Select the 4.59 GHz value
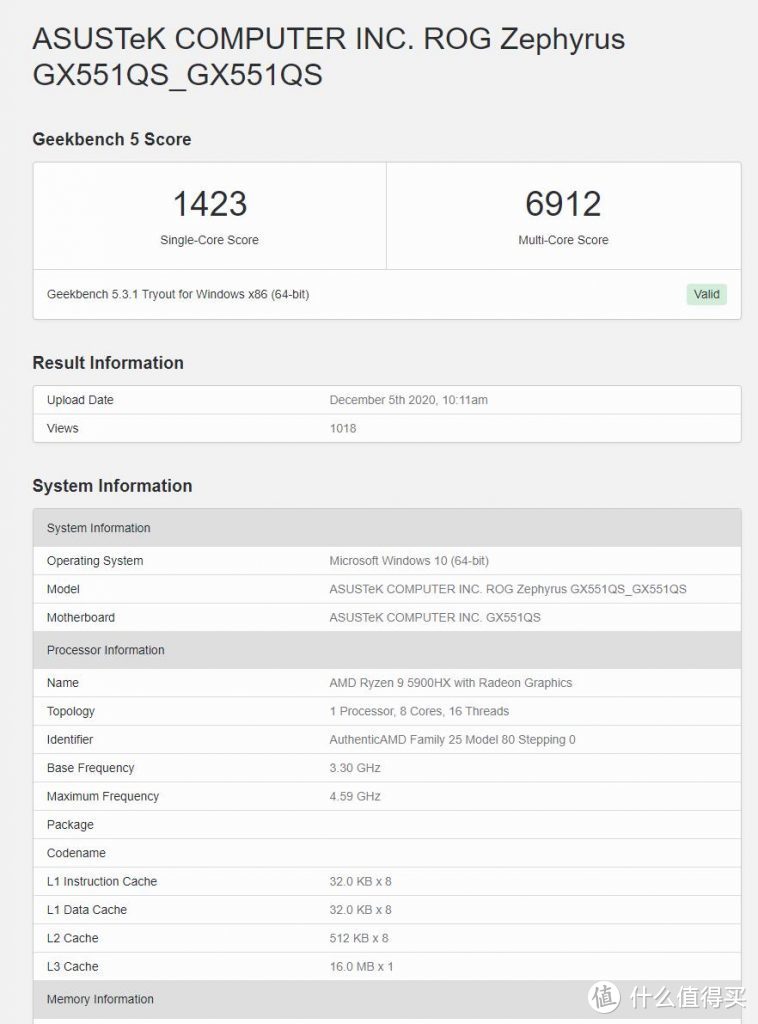Screen dimensions: 758x1024 click(355, 796)
